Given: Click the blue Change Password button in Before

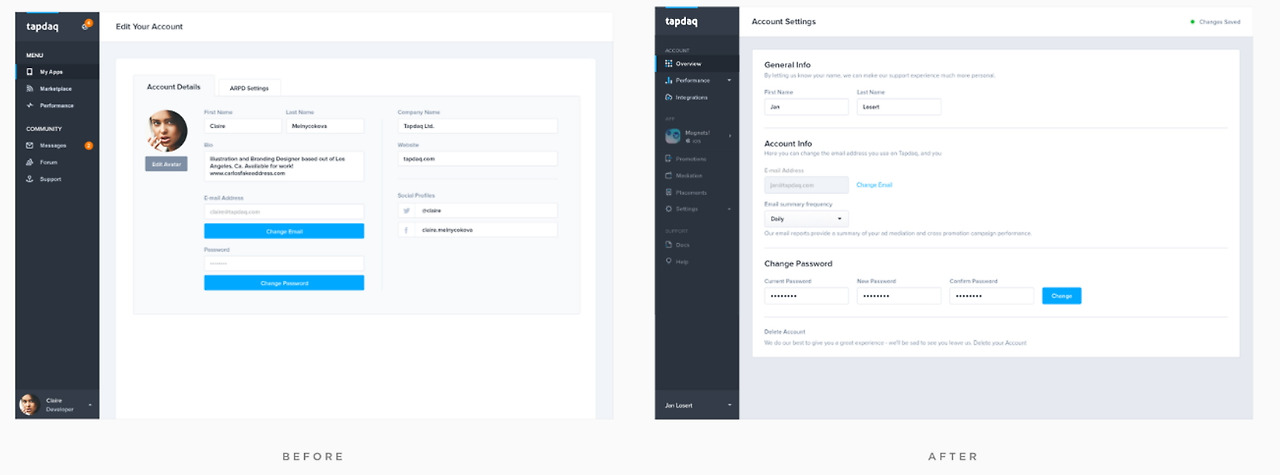Looking at the screenshot, I should click(284, 283).
